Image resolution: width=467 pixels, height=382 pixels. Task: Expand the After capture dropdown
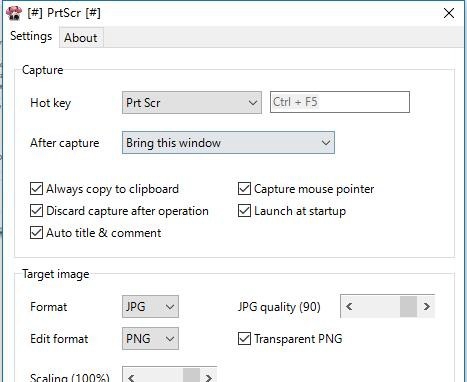[x=228, y=143]
